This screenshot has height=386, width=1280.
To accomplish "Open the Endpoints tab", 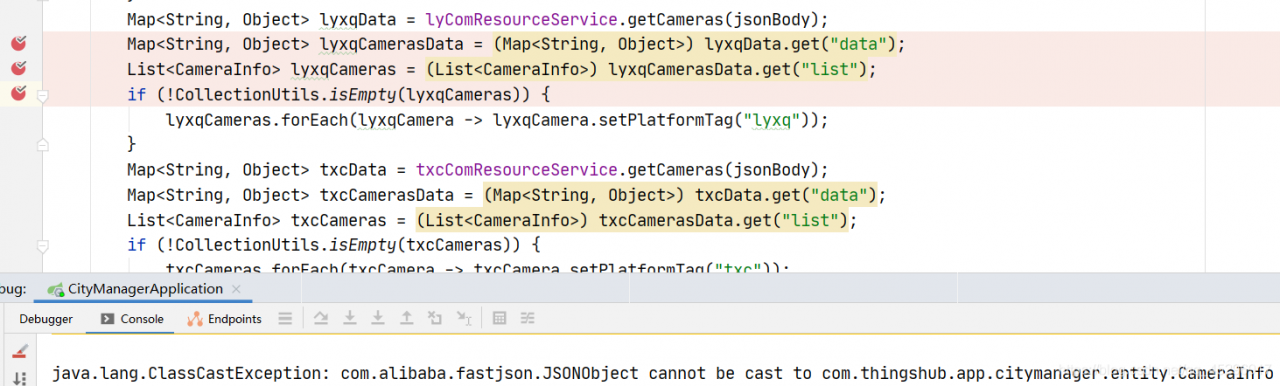I will pos(224,319).
